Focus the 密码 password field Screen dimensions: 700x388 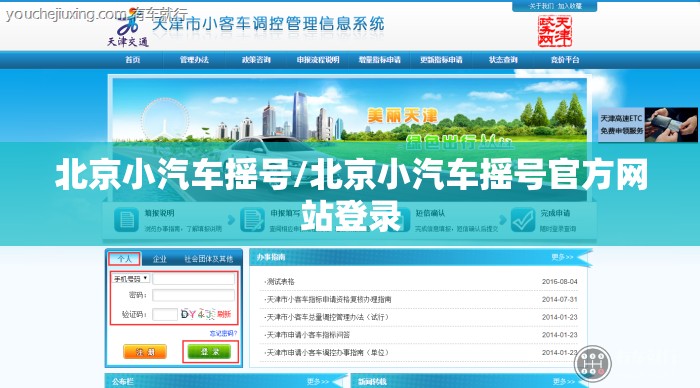pyautogui.click(x=193, y=295)
